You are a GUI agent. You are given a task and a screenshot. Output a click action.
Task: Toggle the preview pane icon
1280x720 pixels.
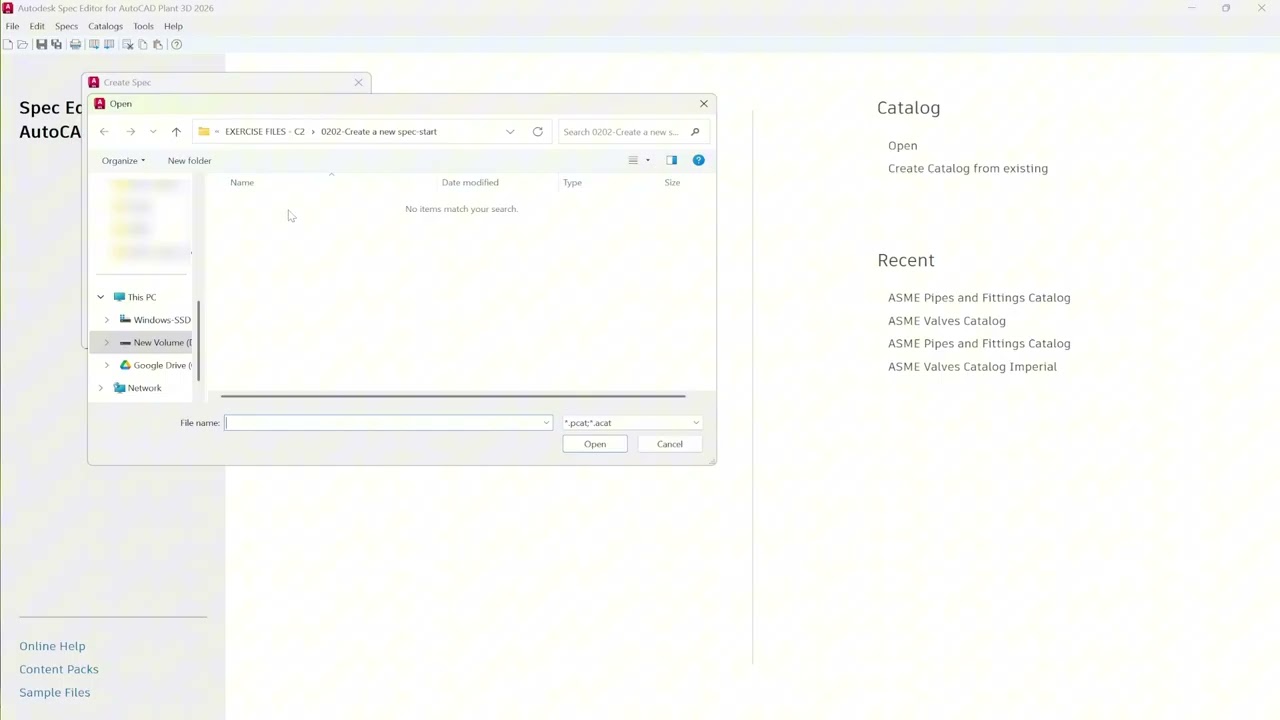tap(672, 160)
